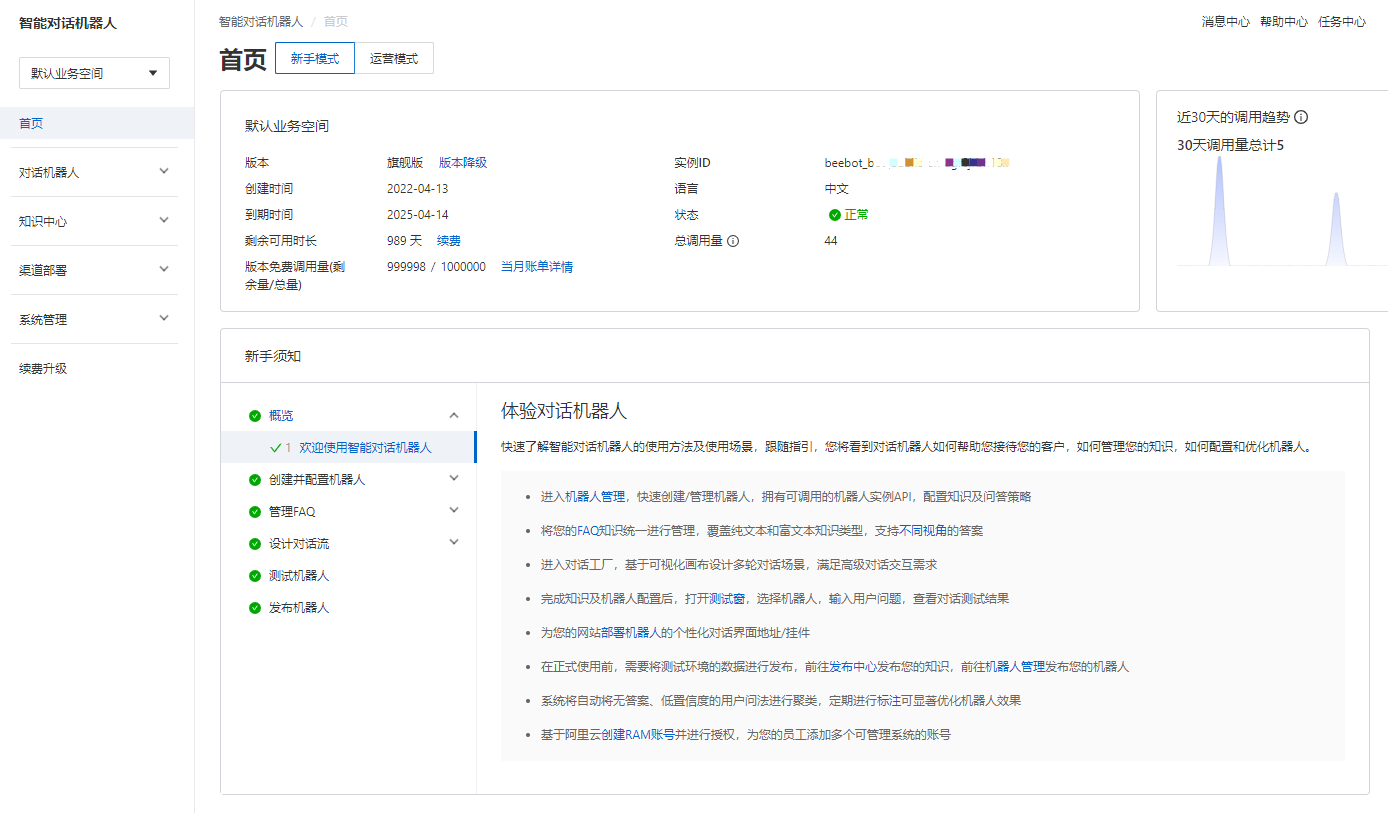Image resolution: width=1388 pixels, height=813 pixels.
Task: Click the 体验对话机器人 heading
Action: coord(564,411)
